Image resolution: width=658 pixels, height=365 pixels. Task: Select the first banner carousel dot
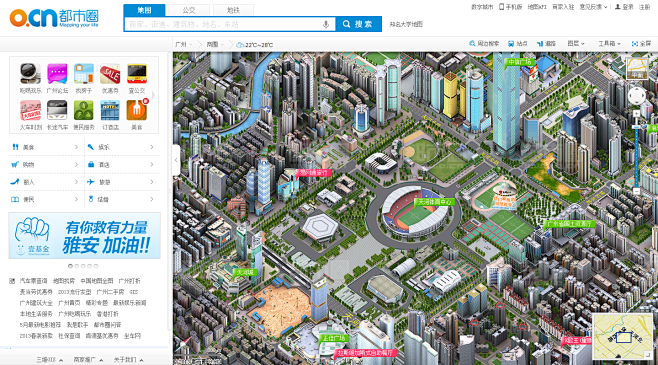pos(70,266)
